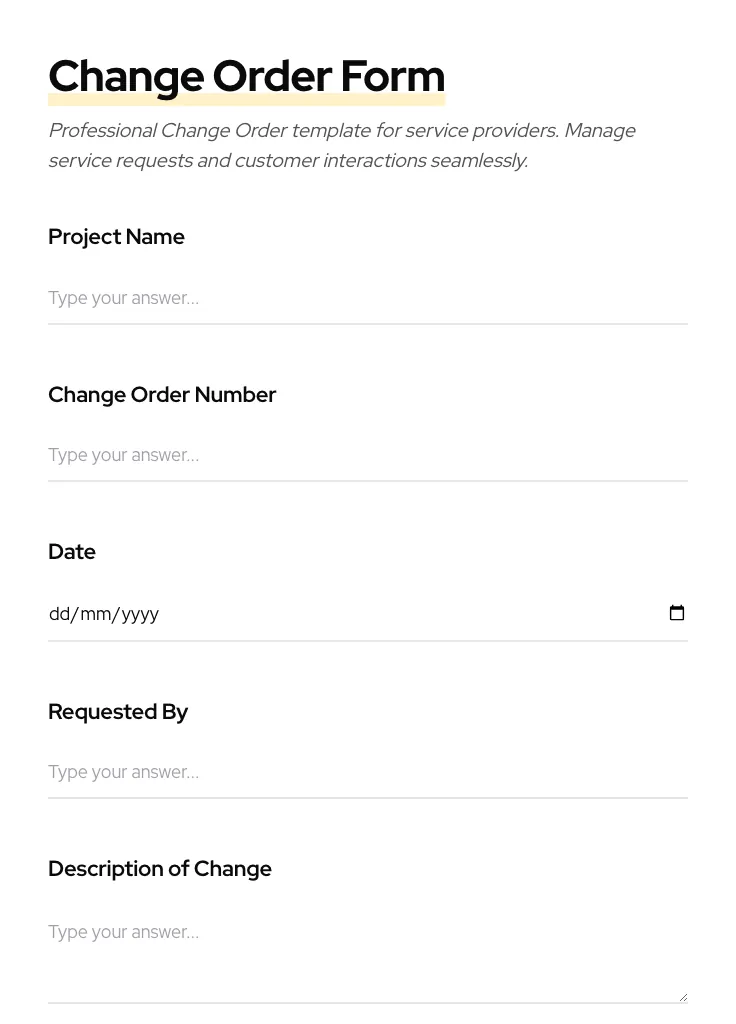Open the date picker calendar icon
This screenshot has height=1024, width=736.
pos(677,612)
